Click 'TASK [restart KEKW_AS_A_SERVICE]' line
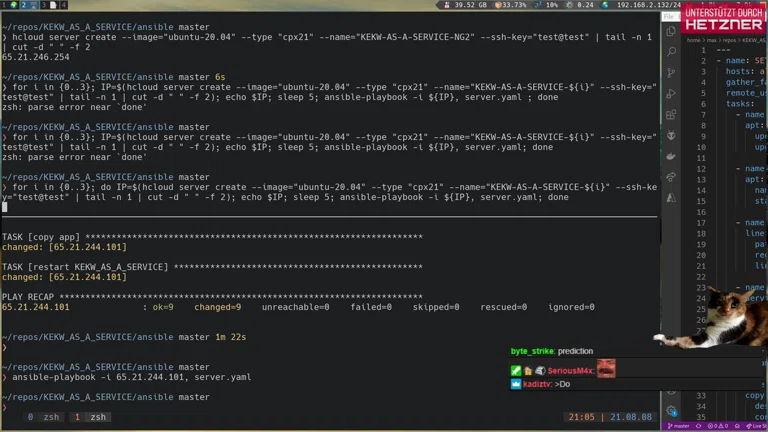 [x=212, y=267]
